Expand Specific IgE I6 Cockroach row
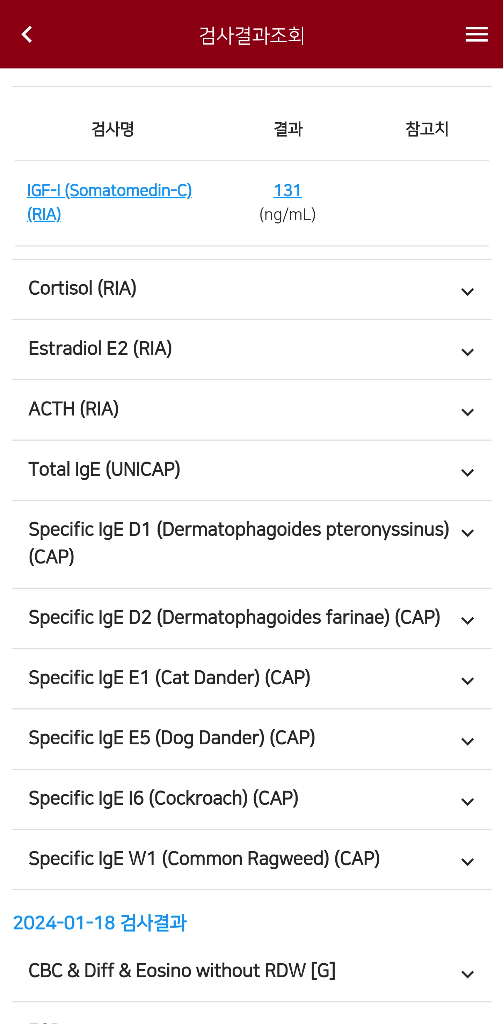503x1024 pixels. pyautogui.click(x=252, y=799)
